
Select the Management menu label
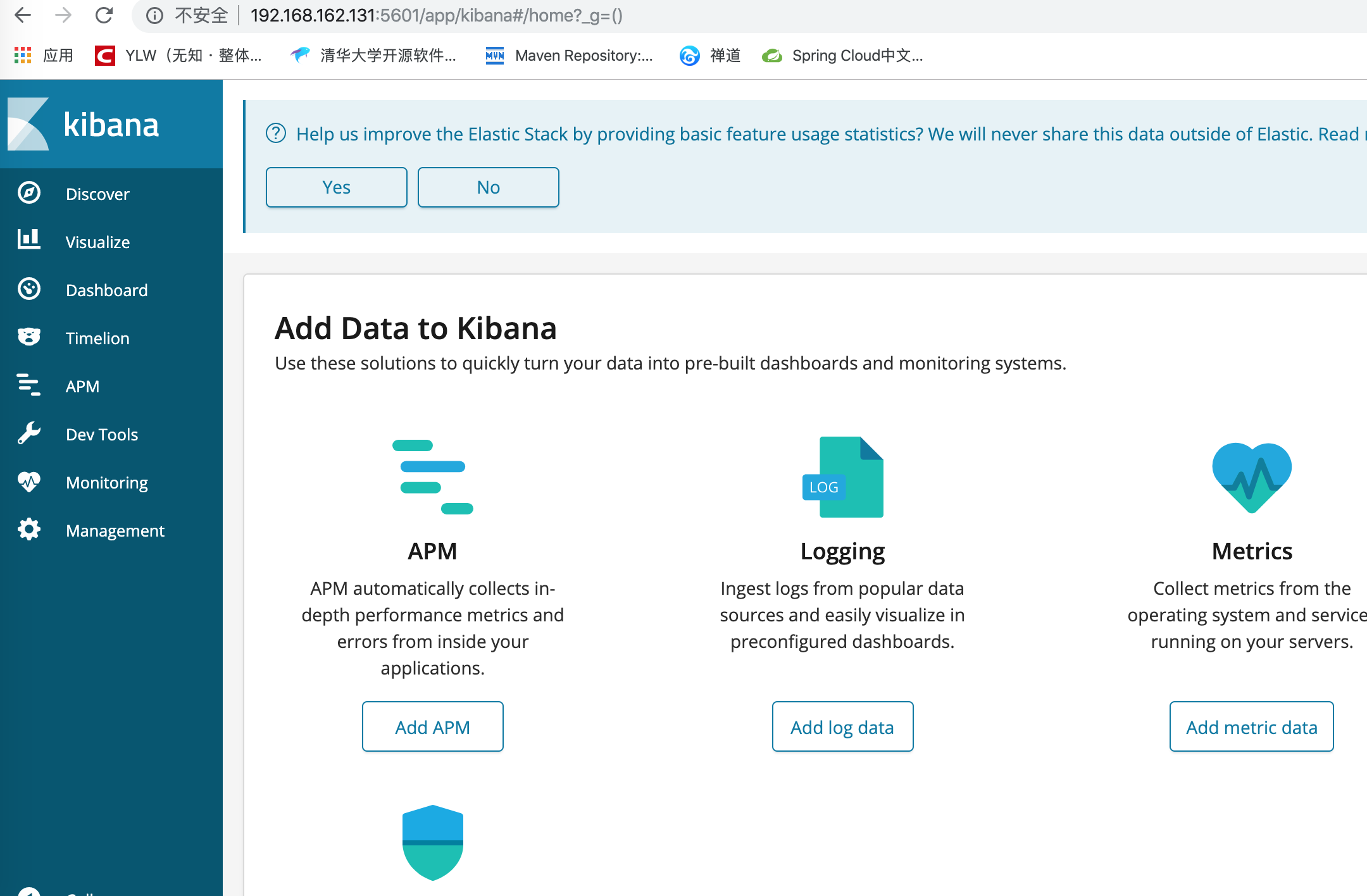115,530
